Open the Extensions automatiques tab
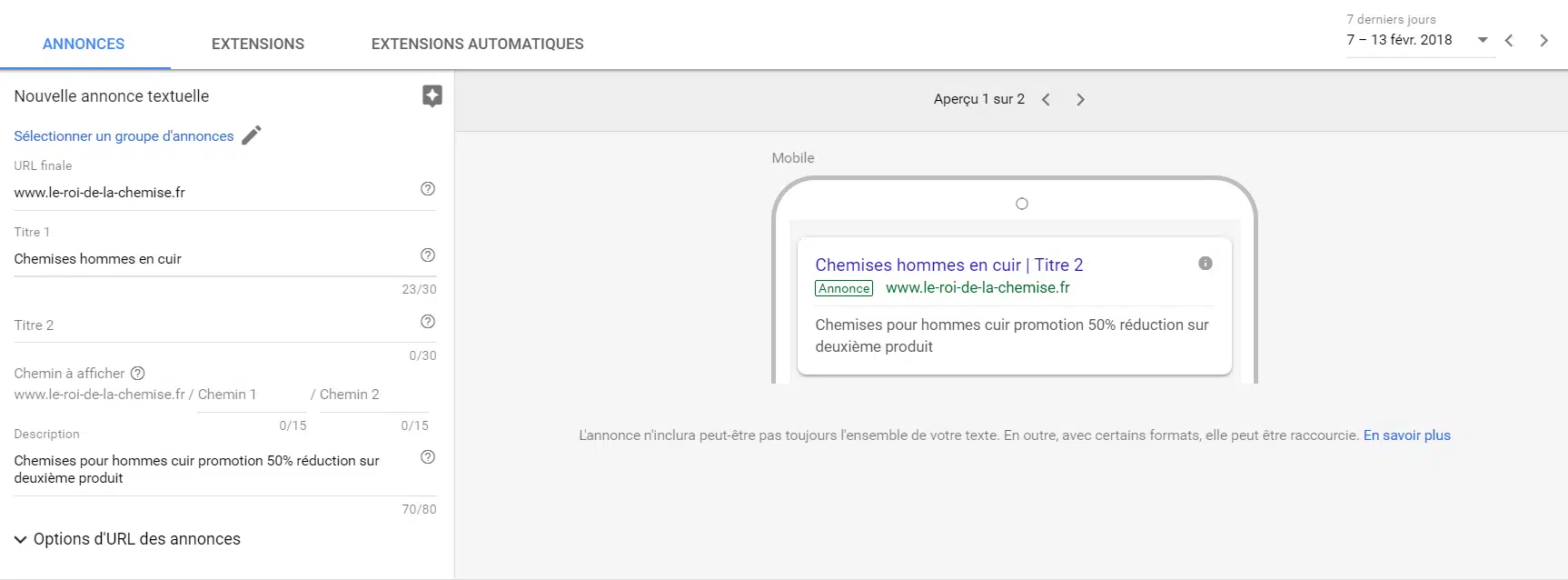Image resolution: width=1568 pixels, height=580 pixels. coord(477,44)
